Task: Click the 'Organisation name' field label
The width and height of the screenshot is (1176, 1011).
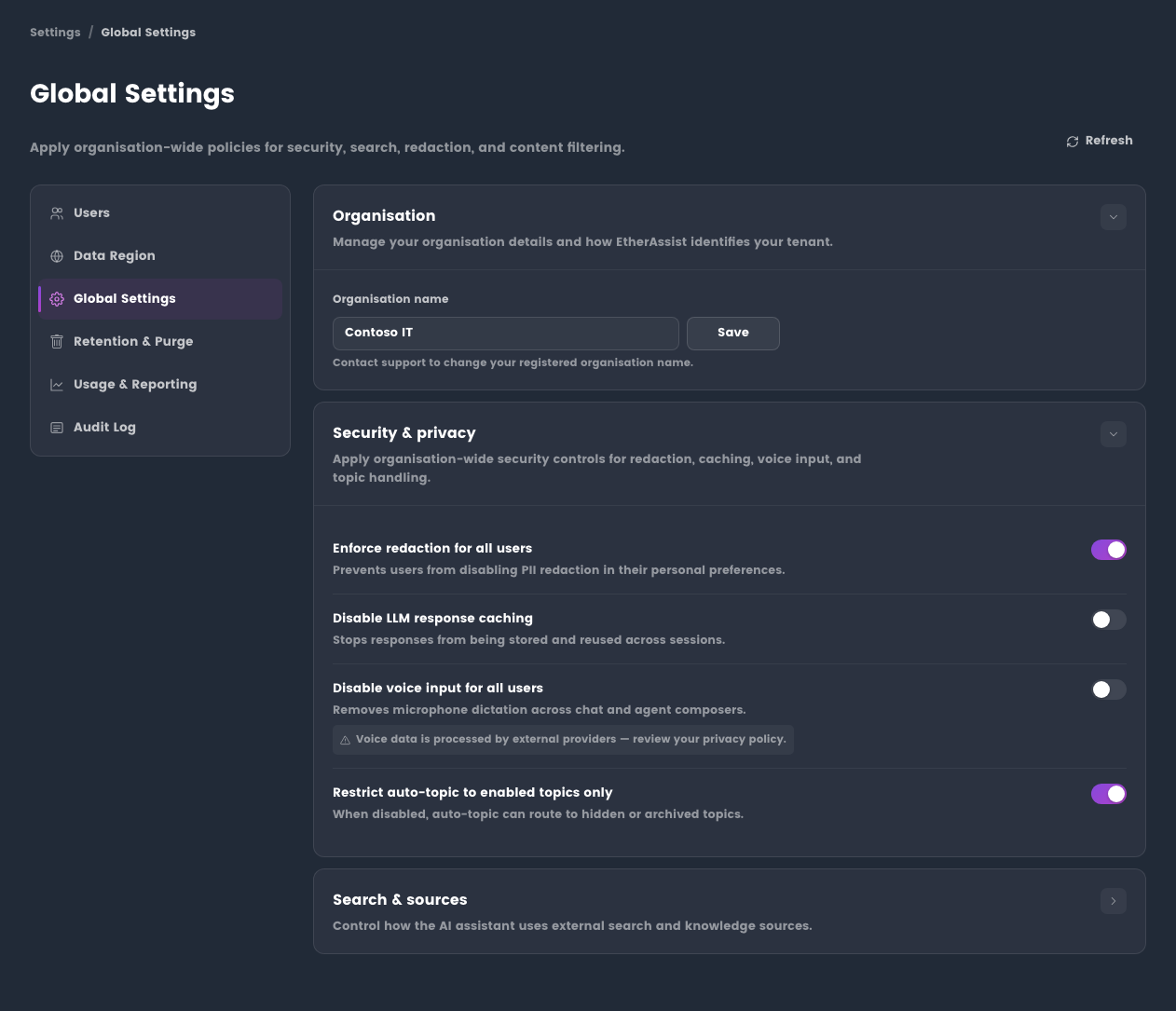Action: click(390, 299)
